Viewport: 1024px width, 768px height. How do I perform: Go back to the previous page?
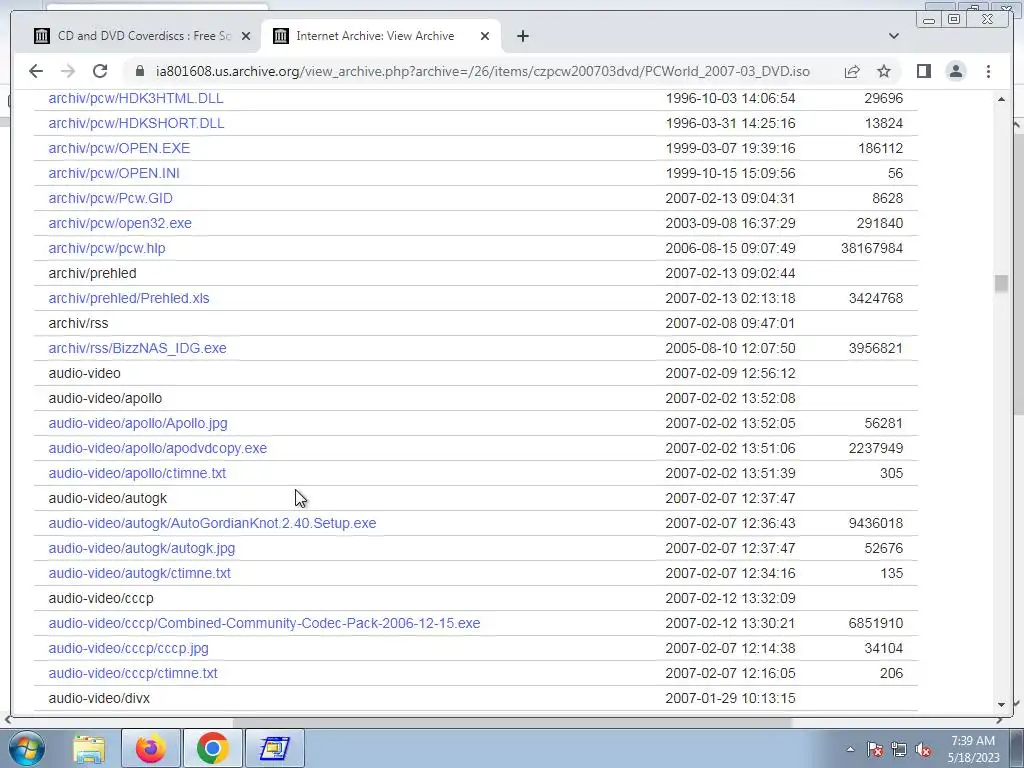[x=36, y=71]
